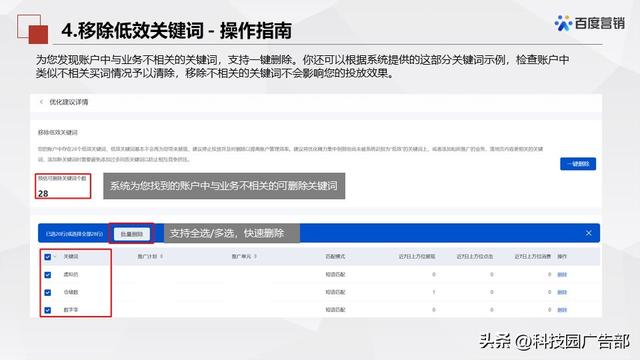Viewport: 640px width, 360px height.
Task: Click the sort icon beside 推广计划
Action: pos(162,257)
